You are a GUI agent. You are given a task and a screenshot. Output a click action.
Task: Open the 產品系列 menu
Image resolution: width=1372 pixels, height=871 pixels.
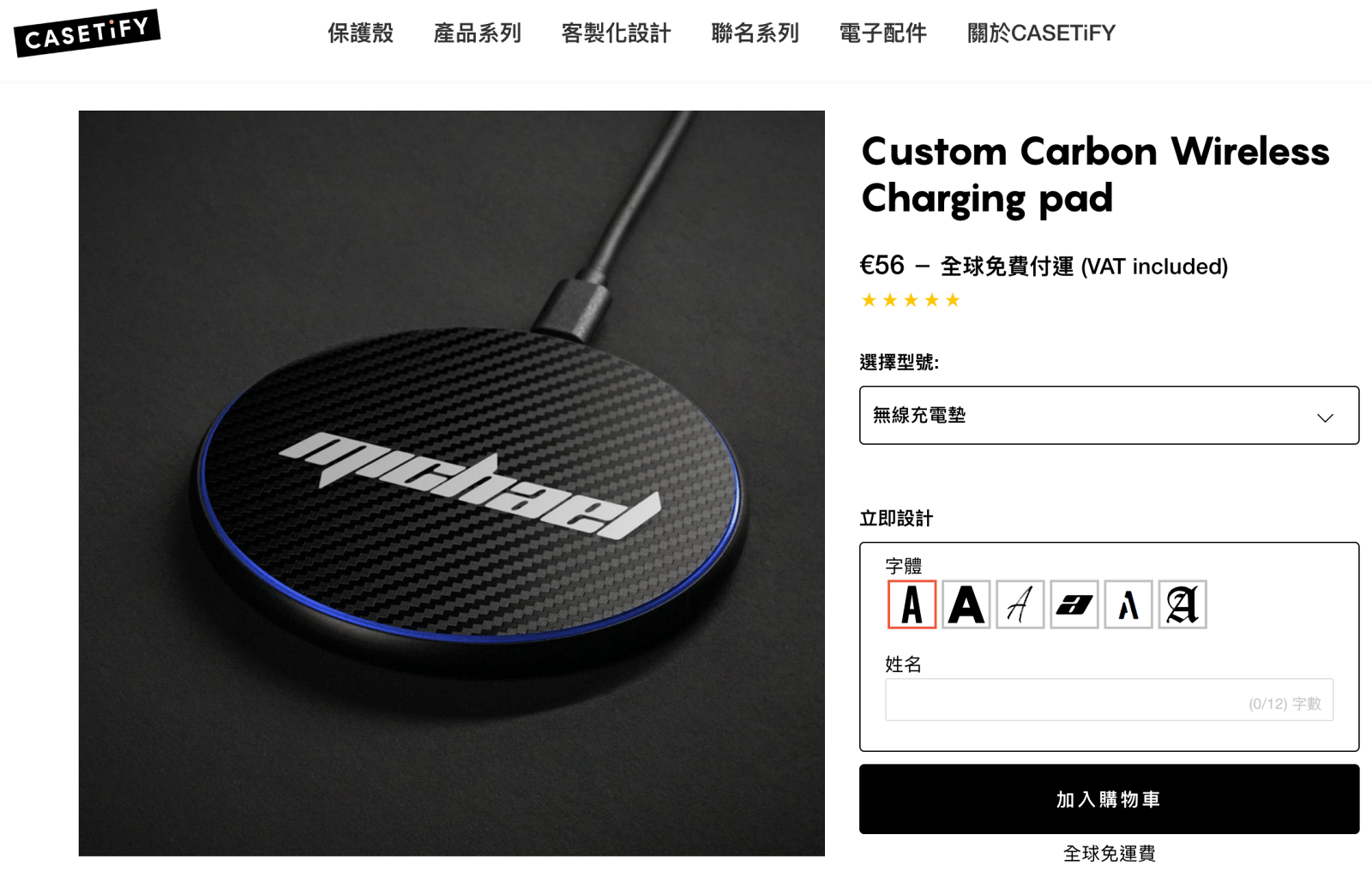[x=477, y=33]
